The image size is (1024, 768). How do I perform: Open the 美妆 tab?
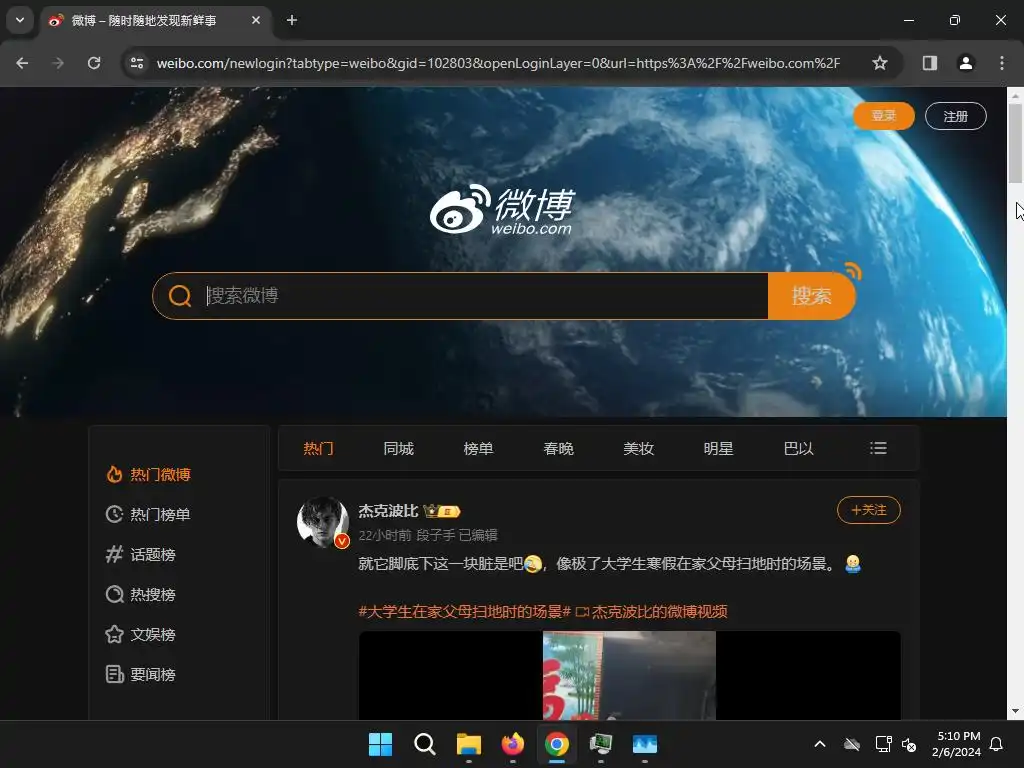point(639,449)
